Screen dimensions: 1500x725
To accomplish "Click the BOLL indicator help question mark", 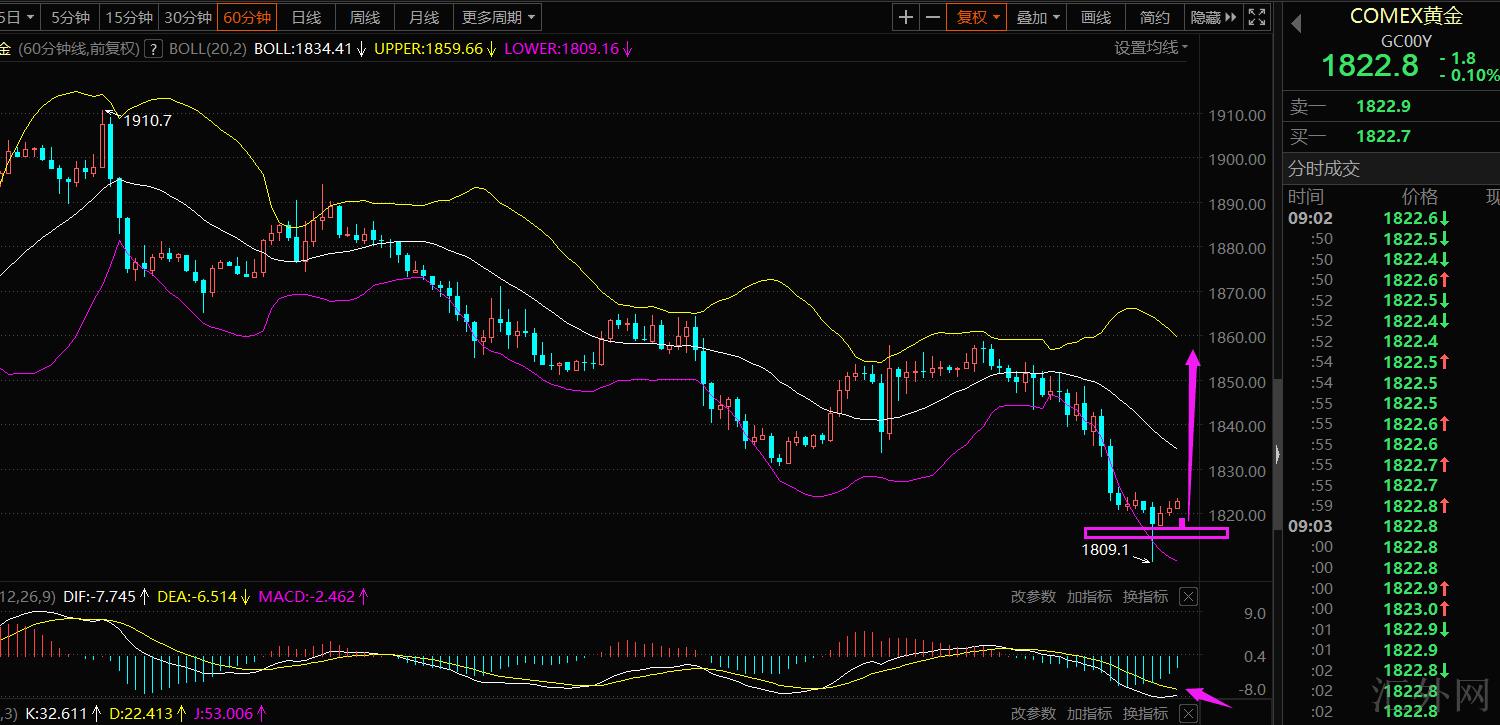I will pos(154,48).
